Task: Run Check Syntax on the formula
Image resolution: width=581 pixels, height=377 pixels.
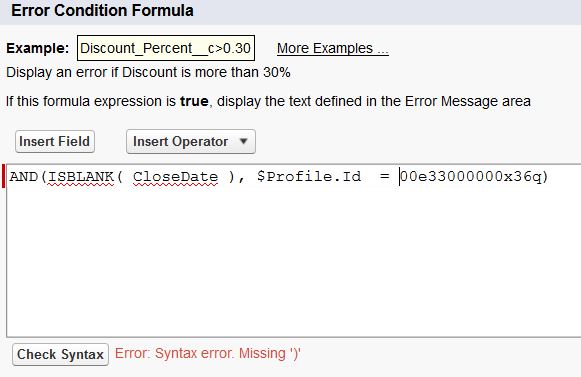Action: [60, 354]
